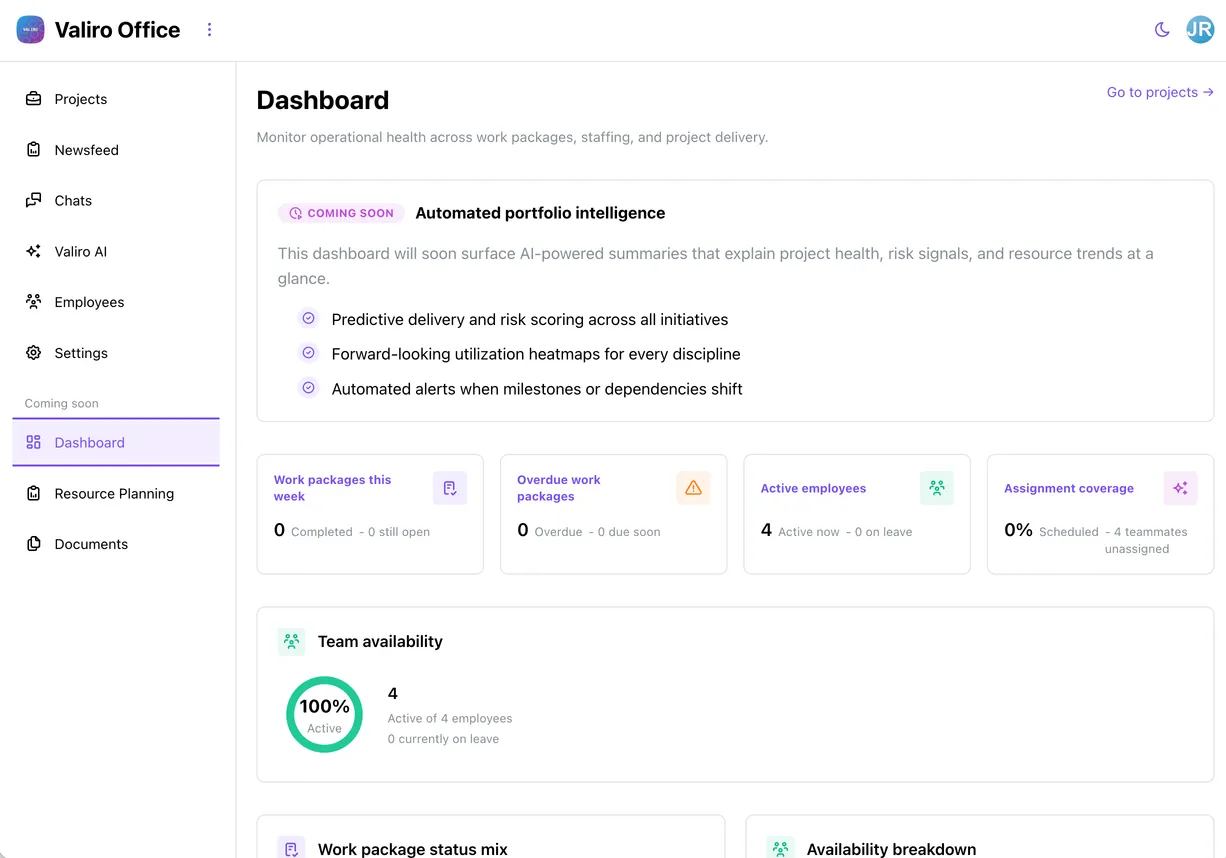Click the team icon on Active employees card
Screen dimensions: 1226x858
[937, 487]
